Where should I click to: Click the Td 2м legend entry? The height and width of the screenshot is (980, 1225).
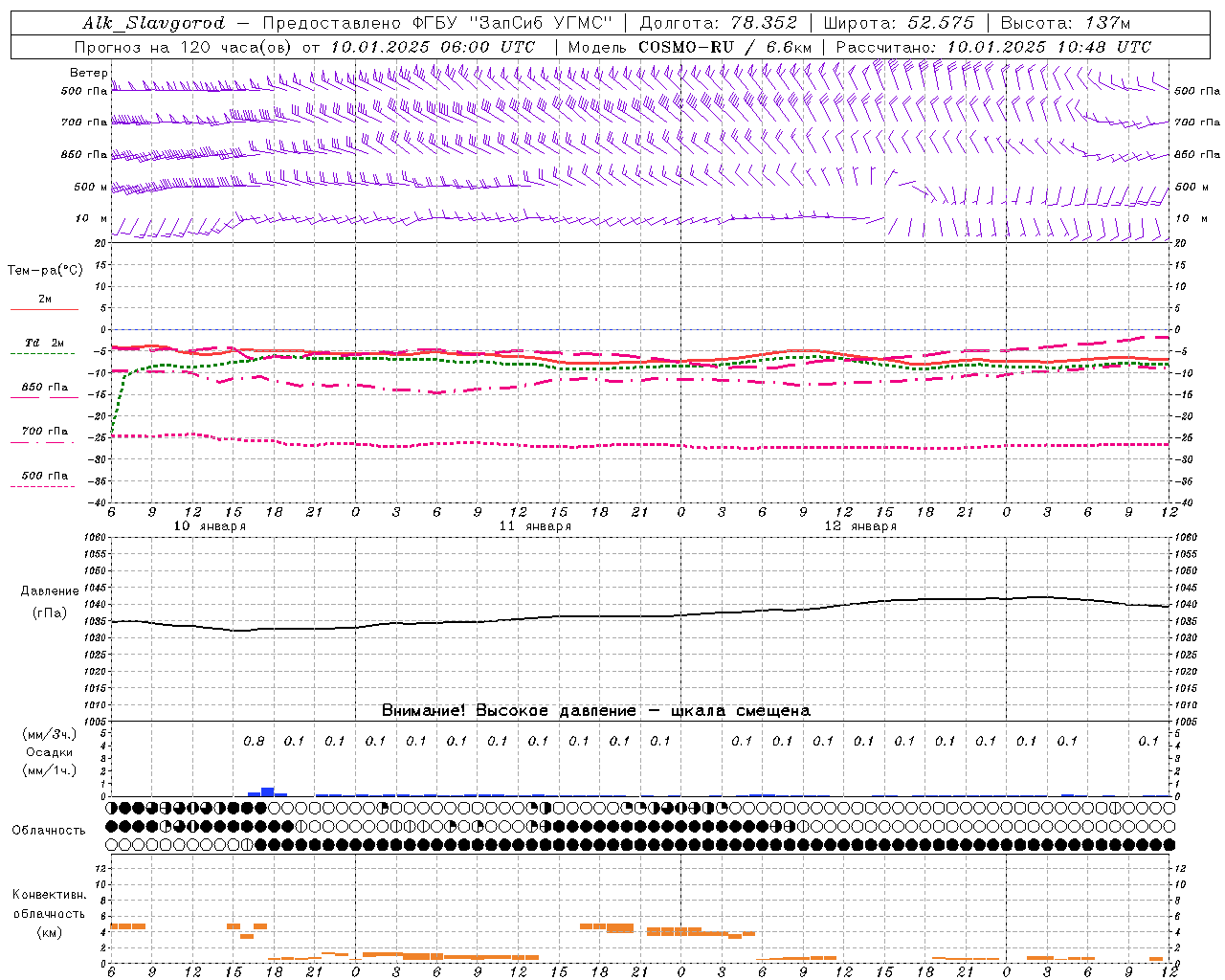44,343
